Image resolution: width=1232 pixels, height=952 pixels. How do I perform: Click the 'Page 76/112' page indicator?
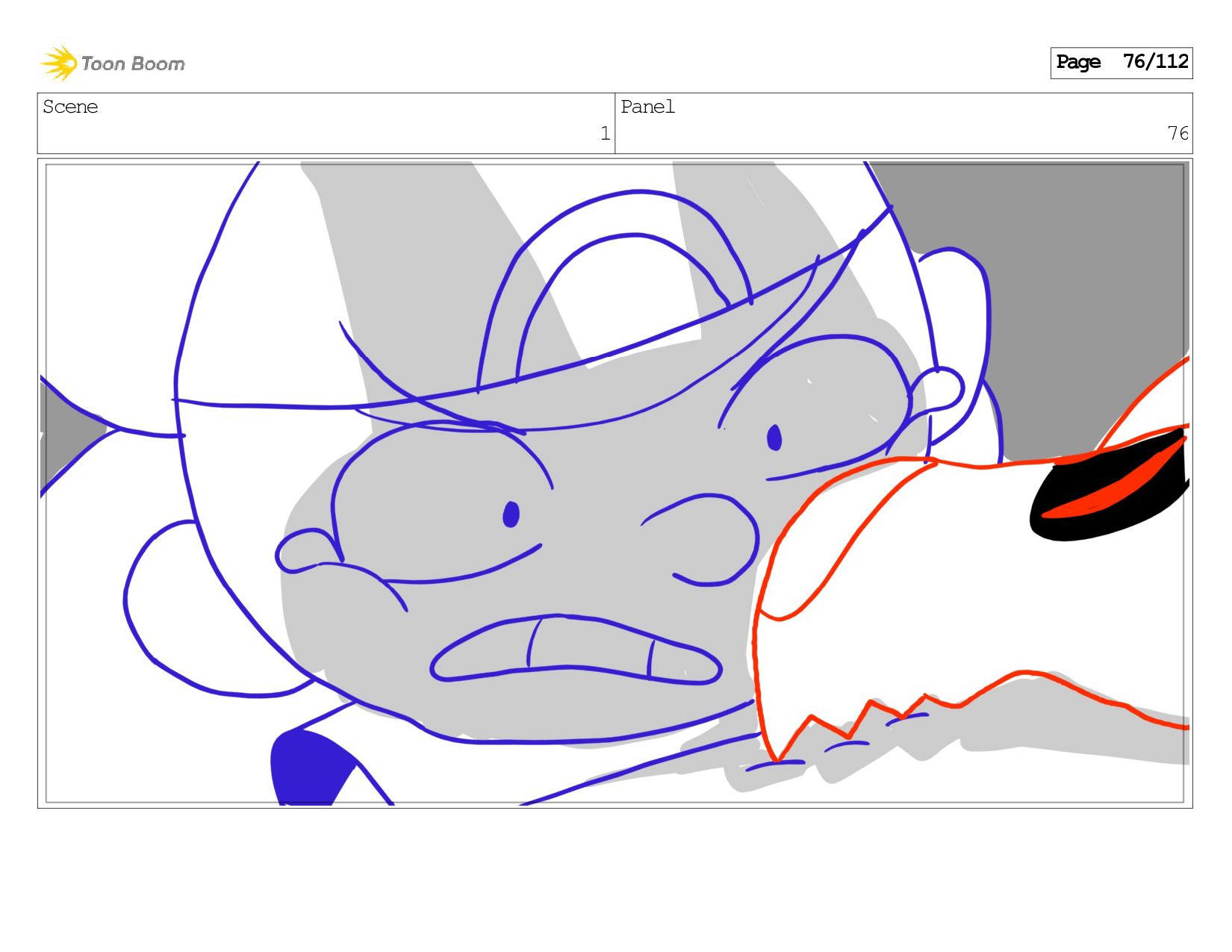[x=1121, y=63]
